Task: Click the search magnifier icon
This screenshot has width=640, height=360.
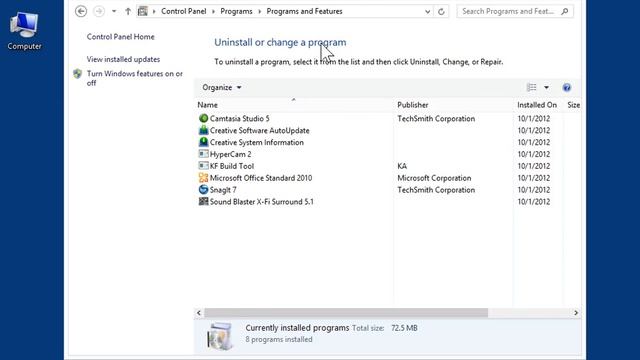Action: pyautogui.click(x=565, y=11)
